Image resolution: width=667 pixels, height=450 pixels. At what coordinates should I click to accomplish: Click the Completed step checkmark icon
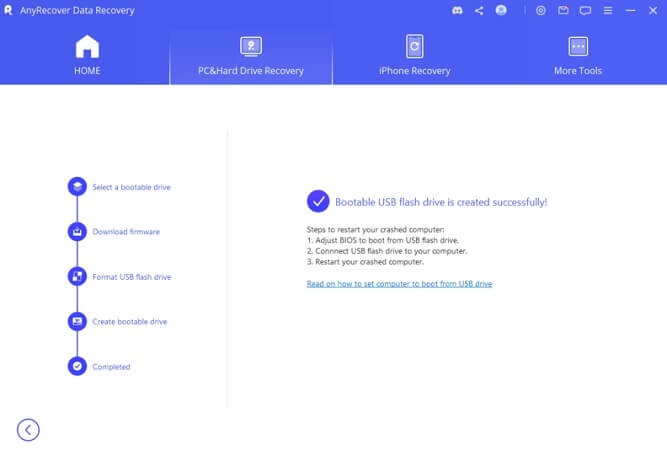pyautogui.click(x=77, y=366)
